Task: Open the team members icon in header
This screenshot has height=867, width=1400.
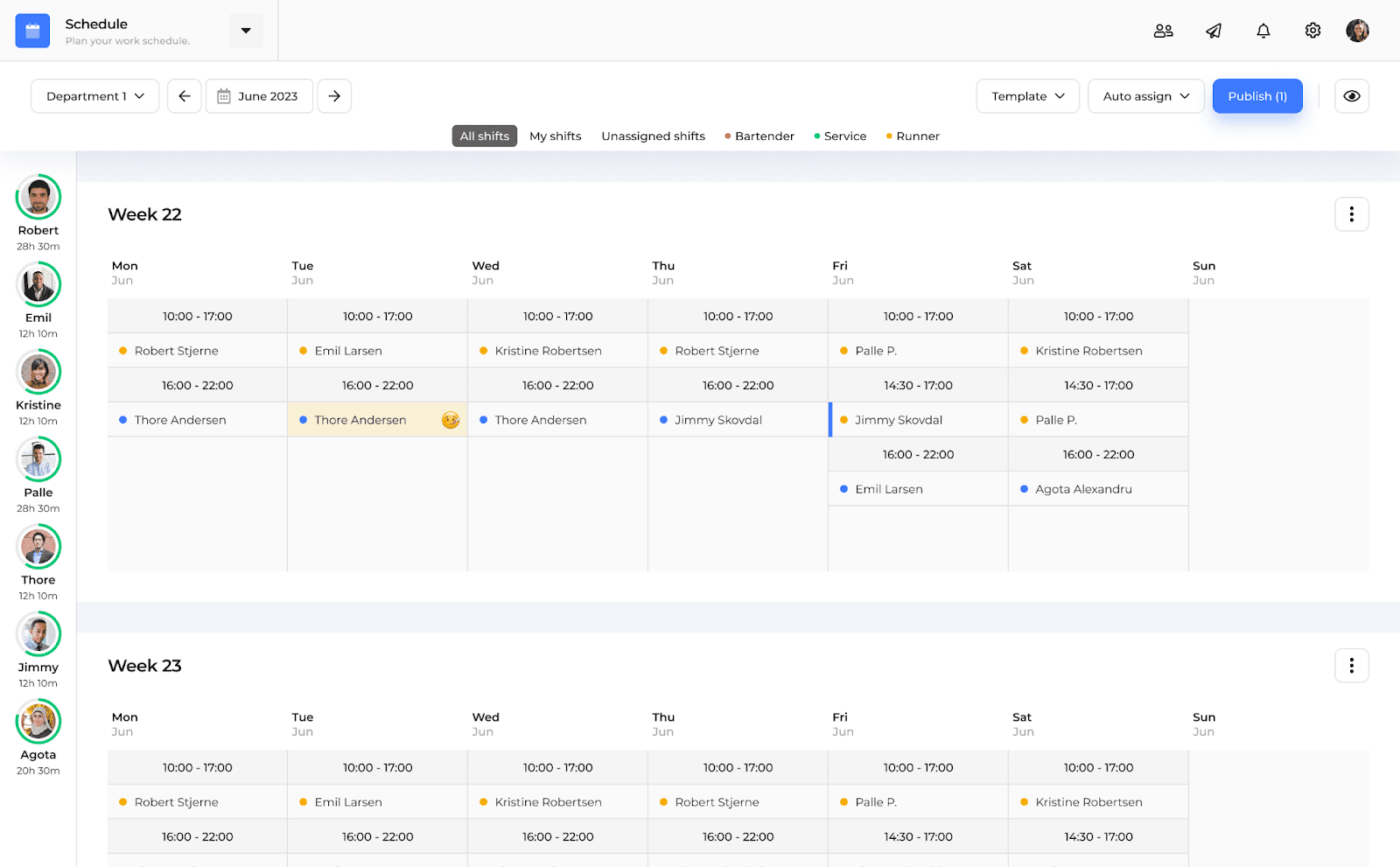Action: click(1163, 31)
